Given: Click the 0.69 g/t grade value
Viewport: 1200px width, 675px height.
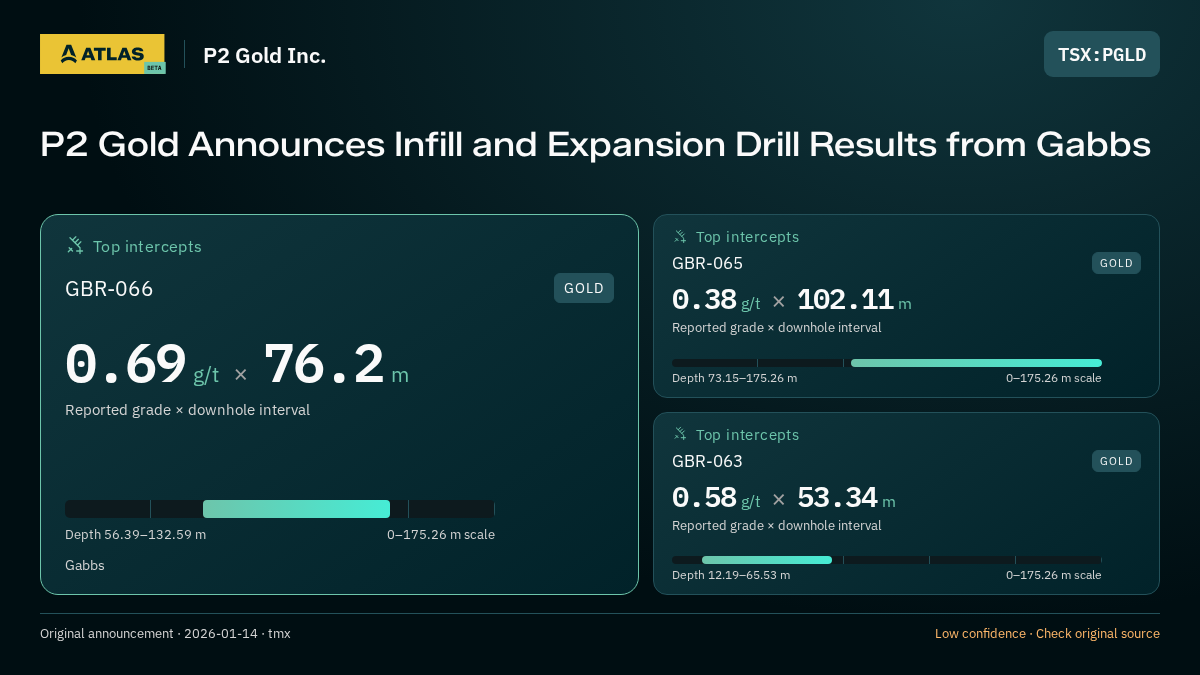Looking at the screenshot, I should 142,365.
